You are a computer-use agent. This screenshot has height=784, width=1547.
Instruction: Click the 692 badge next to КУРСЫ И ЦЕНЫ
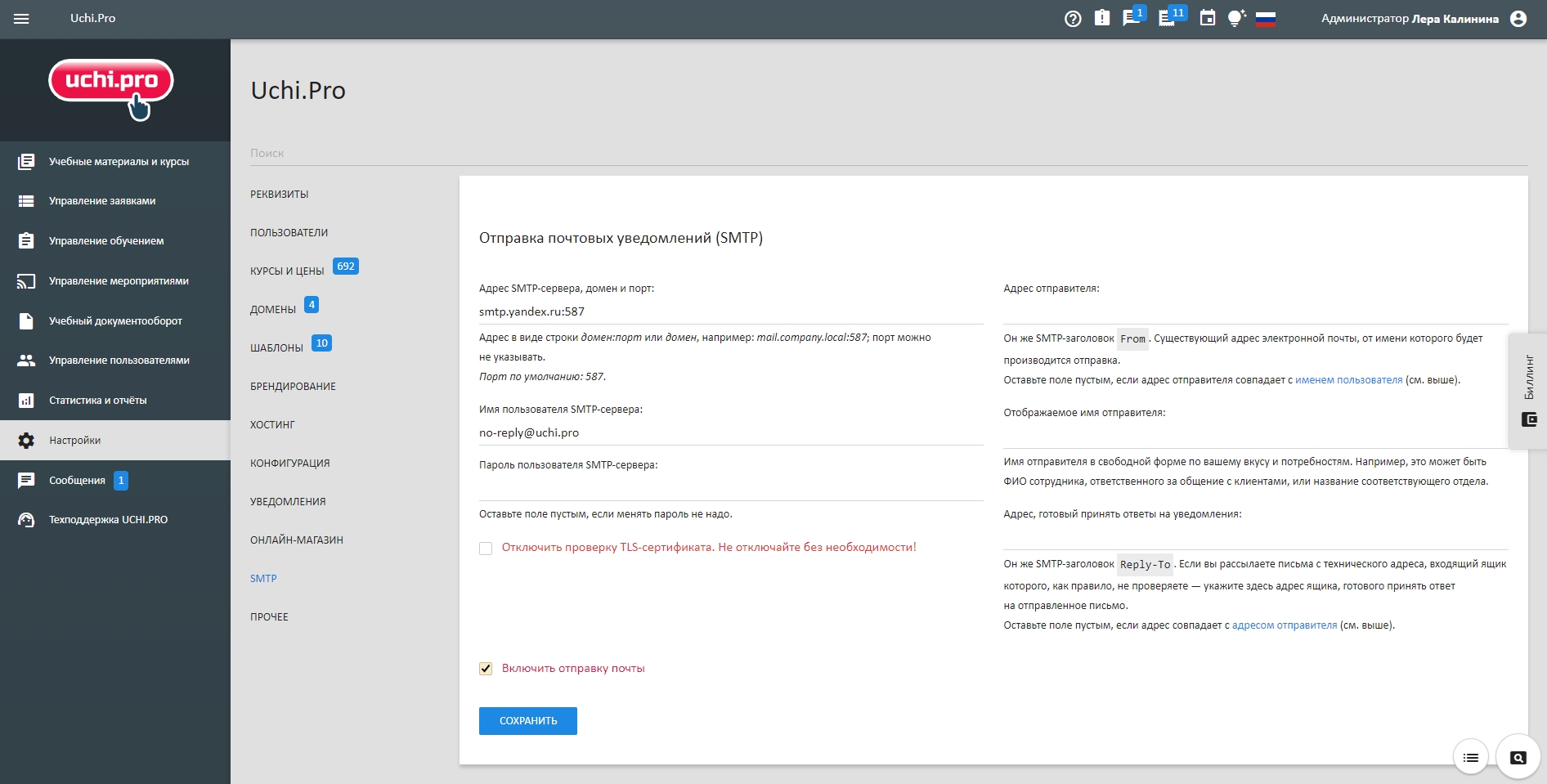coord(346,267)
